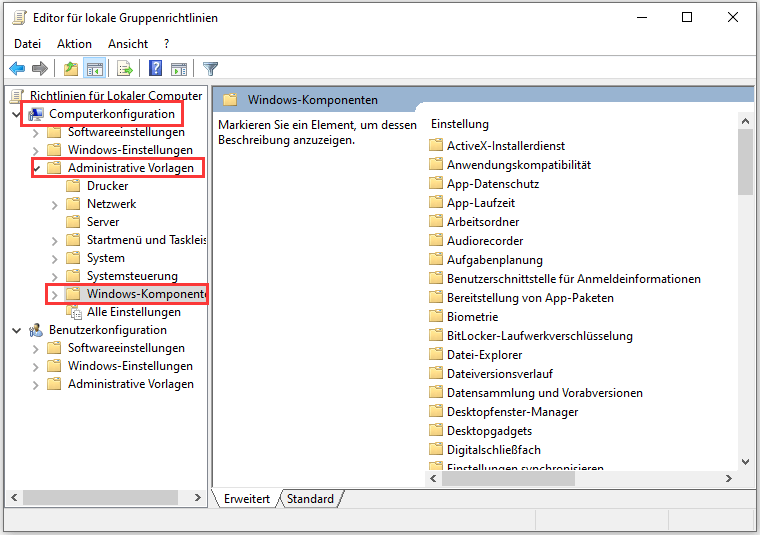This screenshot has width=760, height=535.
Task: Toggle the console tree pane toolbar icon
Action: pos(95,69)
